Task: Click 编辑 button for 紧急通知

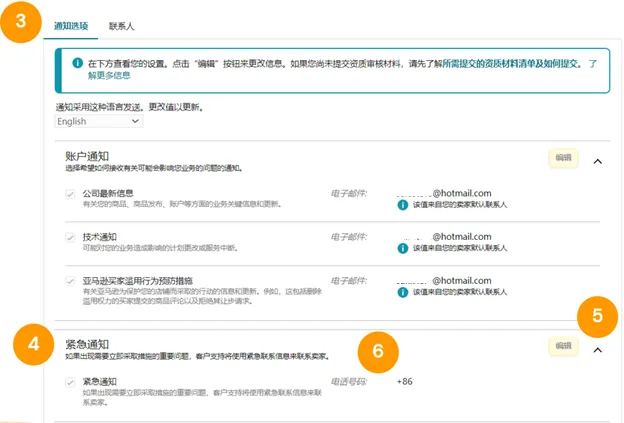Action: [563, 346]
